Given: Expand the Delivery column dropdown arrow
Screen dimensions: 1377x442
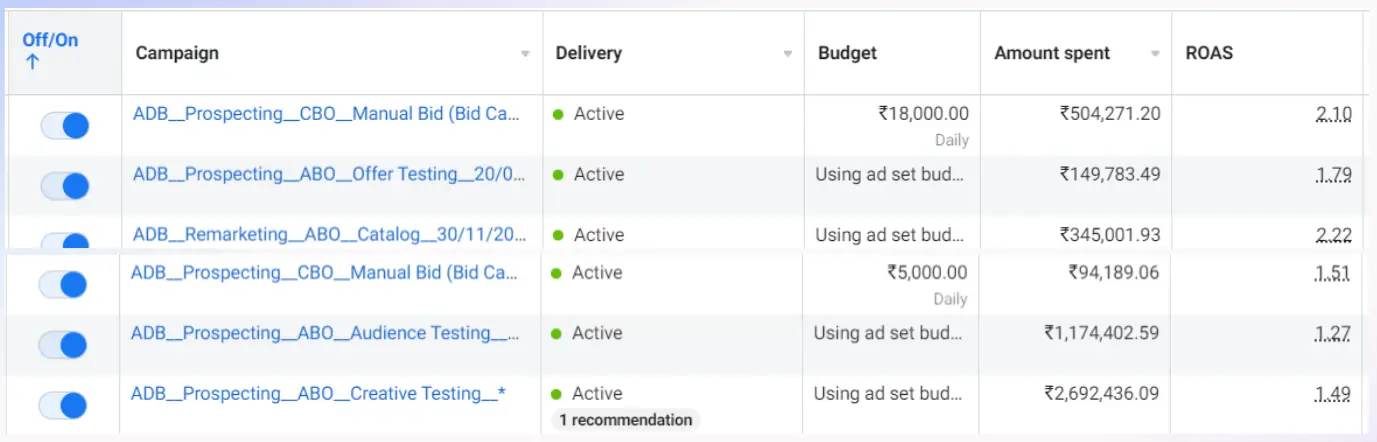Looking at the screenshot, I should [788, 54].
